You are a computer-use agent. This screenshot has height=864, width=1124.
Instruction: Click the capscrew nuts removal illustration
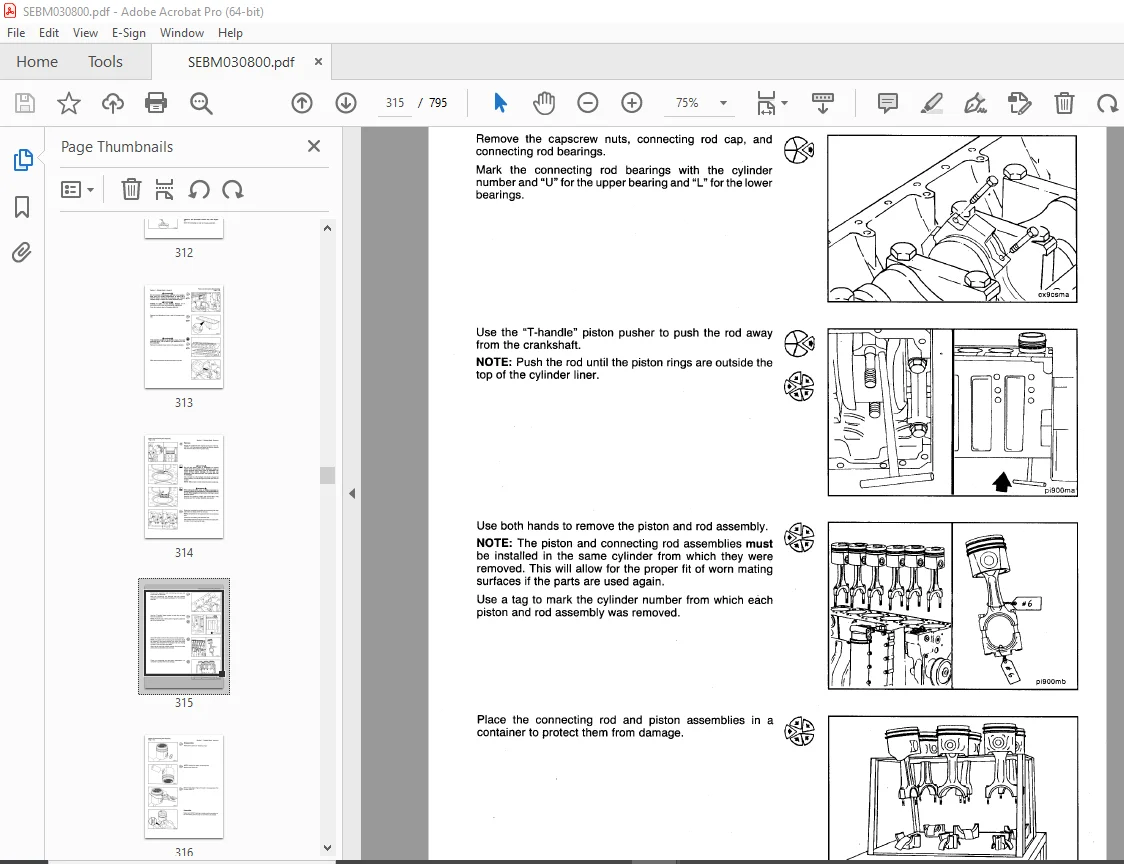952,219
